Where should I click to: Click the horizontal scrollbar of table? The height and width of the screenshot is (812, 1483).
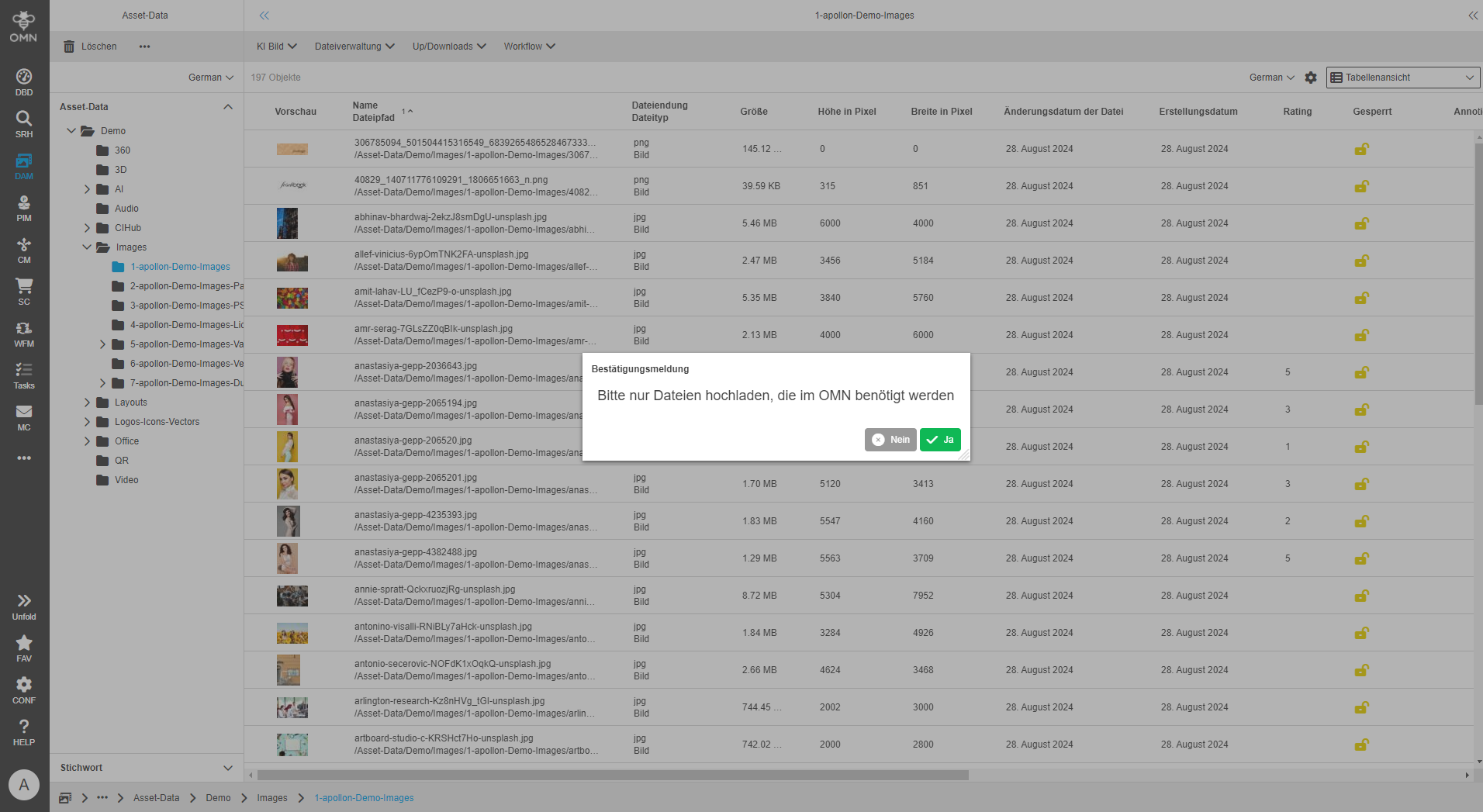point(613,775)
